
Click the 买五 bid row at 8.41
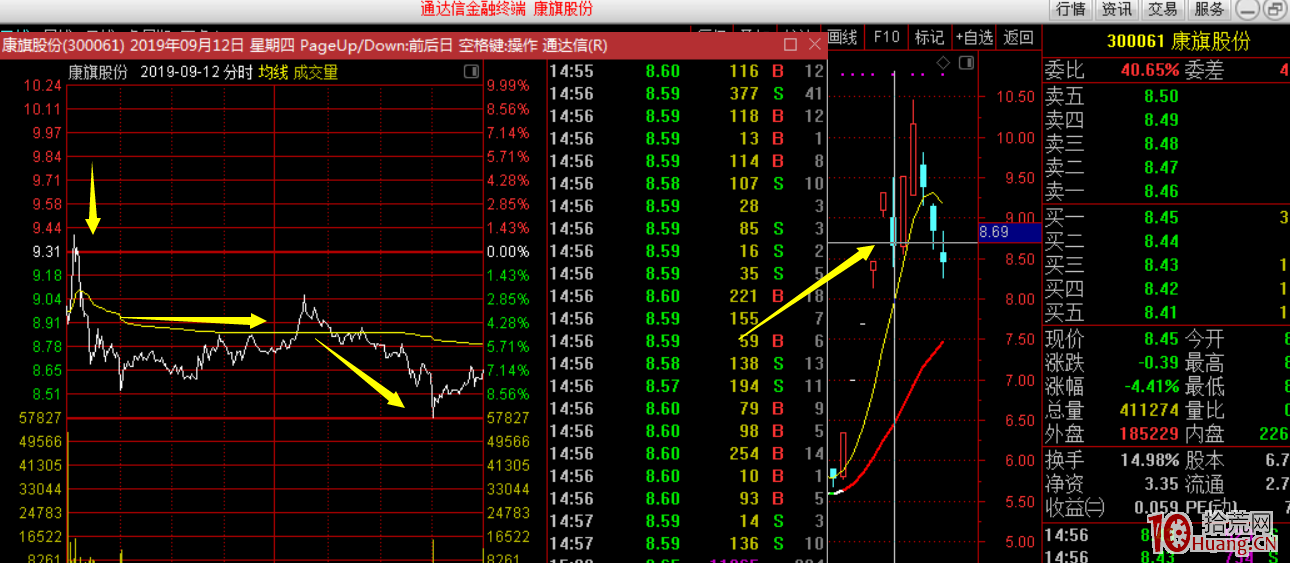point(1166,313)
